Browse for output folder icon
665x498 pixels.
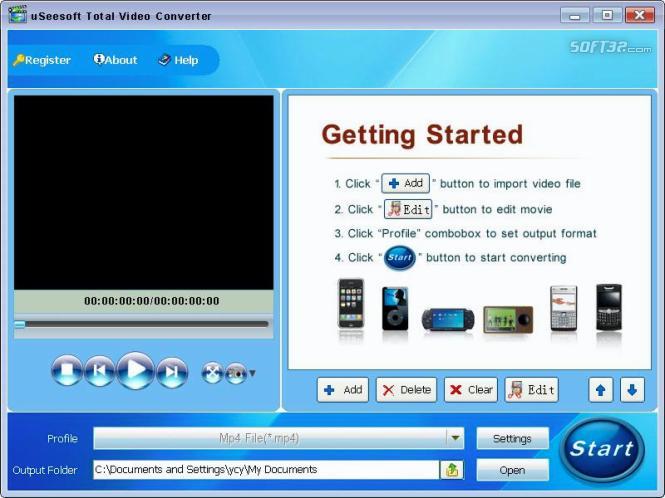(452, 470)
